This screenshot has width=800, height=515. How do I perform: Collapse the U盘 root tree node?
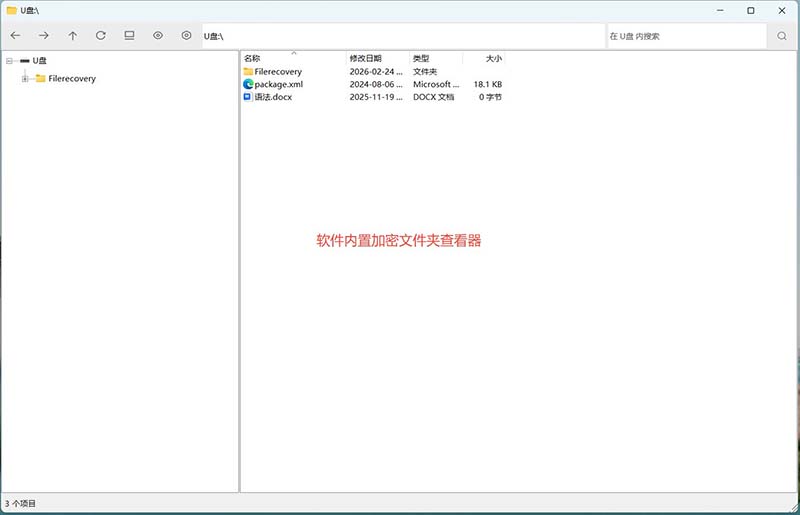tap(9, 61)
